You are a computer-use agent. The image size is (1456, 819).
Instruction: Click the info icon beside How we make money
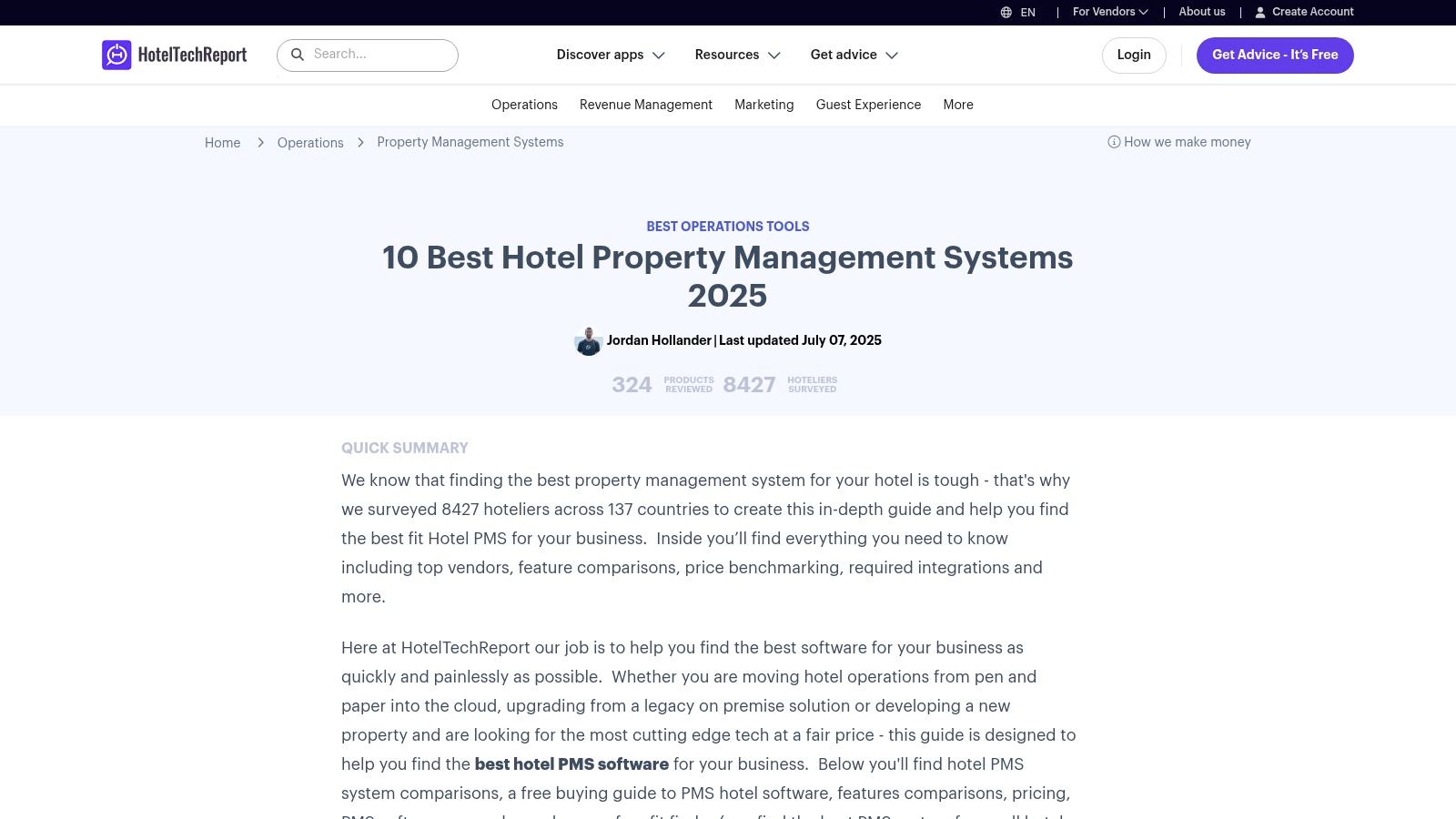1114,142
